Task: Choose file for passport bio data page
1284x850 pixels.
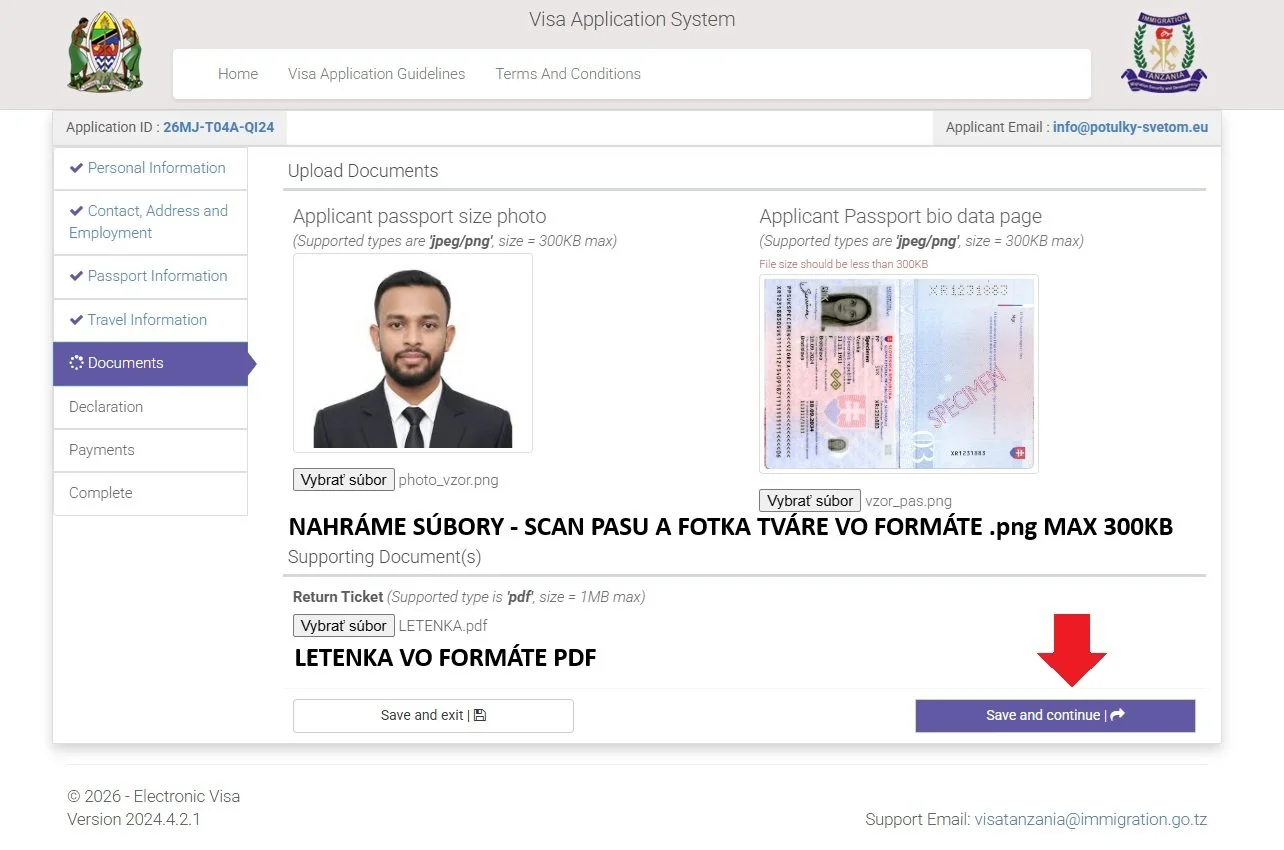Action: coord(810,501)
